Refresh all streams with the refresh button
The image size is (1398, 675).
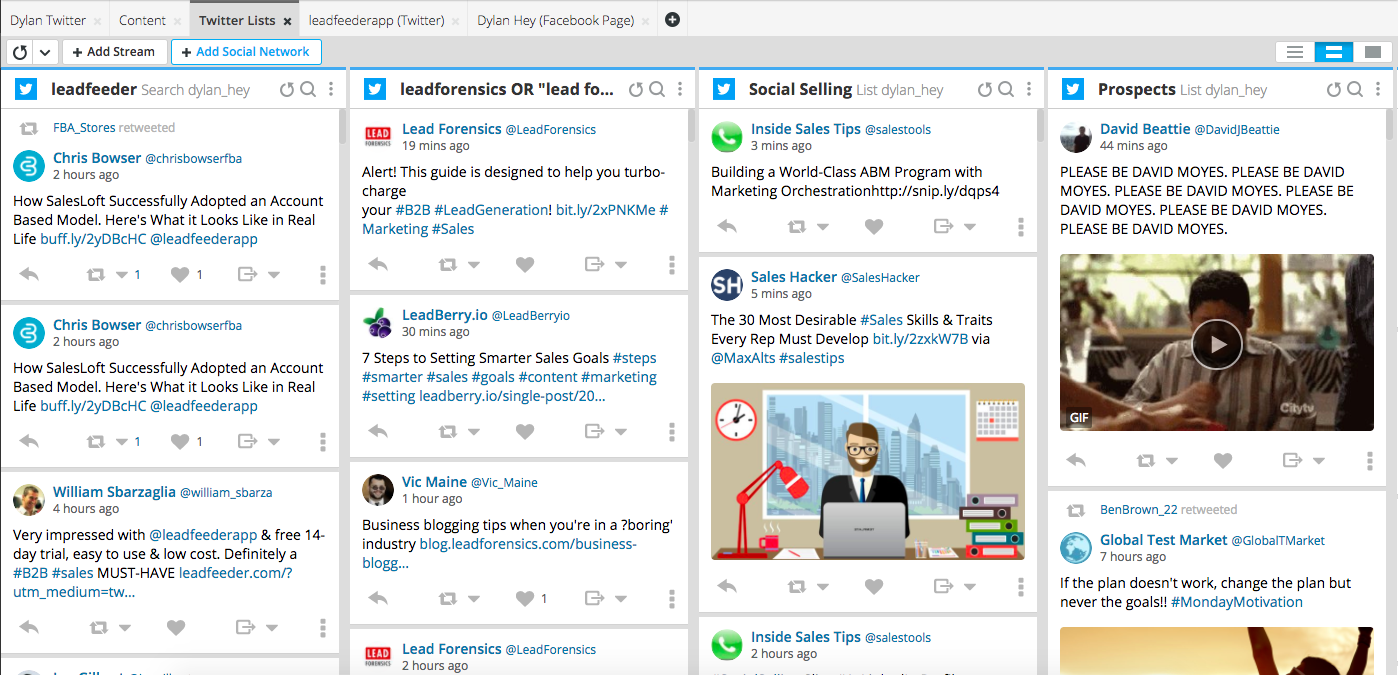point(21,52)
